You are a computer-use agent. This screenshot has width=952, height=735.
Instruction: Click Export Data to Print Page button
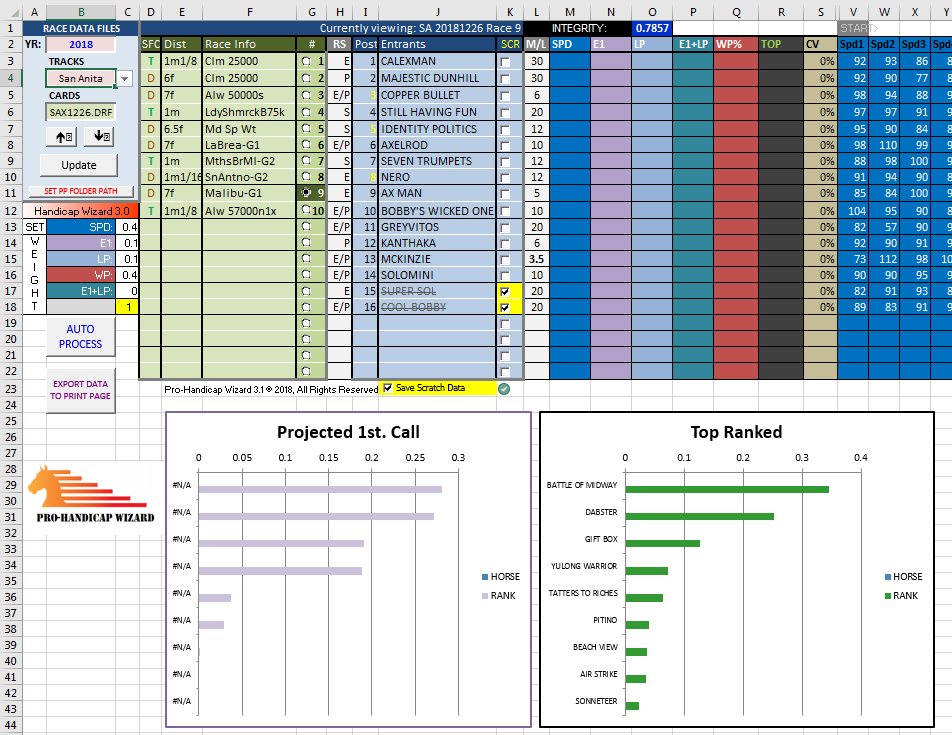[x=80, y=389]
